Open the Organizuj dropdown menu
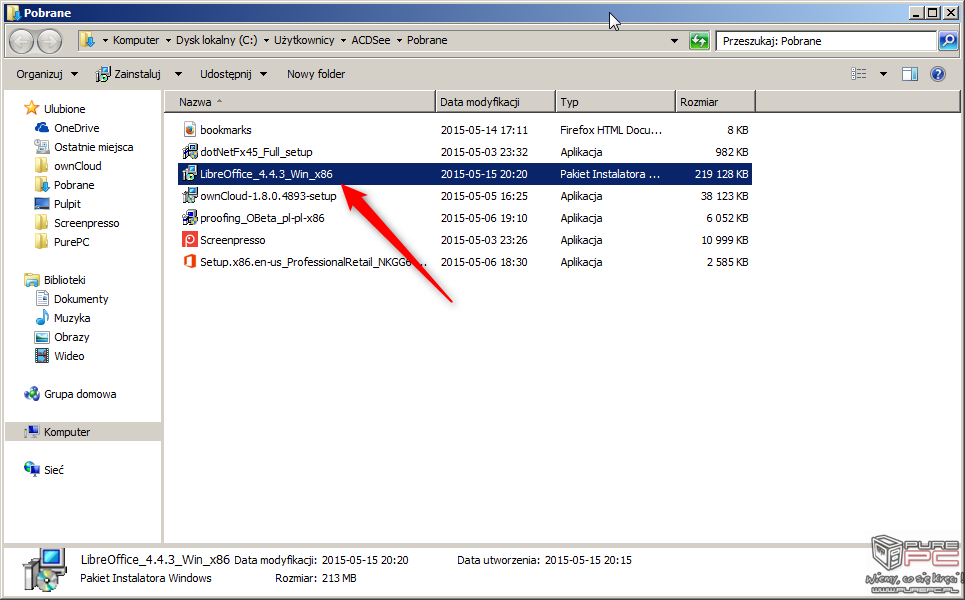 [x=47, y=74]
